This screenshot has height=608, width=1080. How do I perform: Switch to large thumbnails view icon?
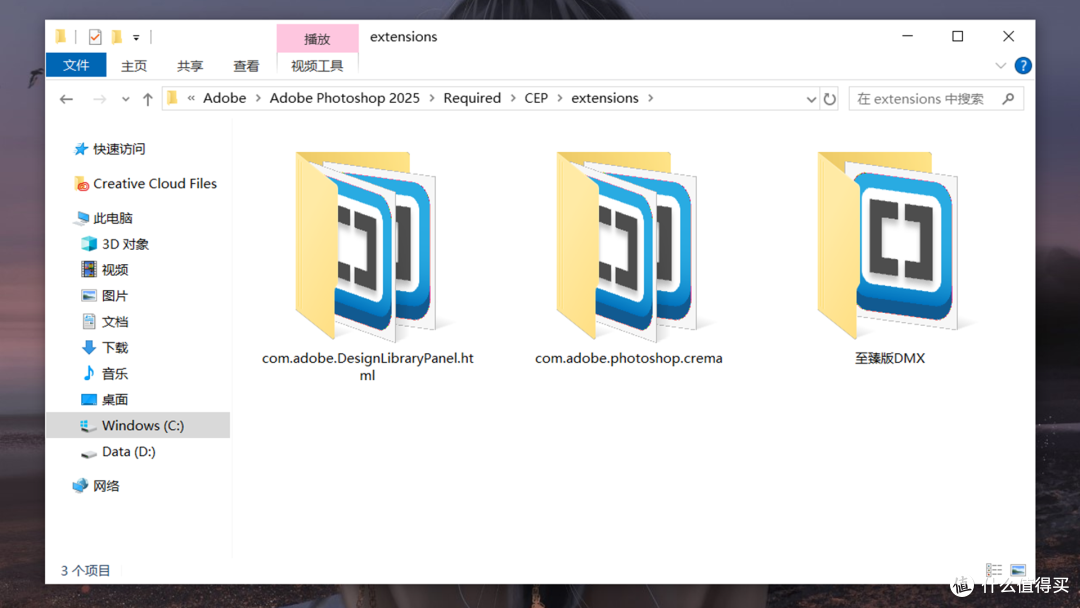[x=1018, y=570]
